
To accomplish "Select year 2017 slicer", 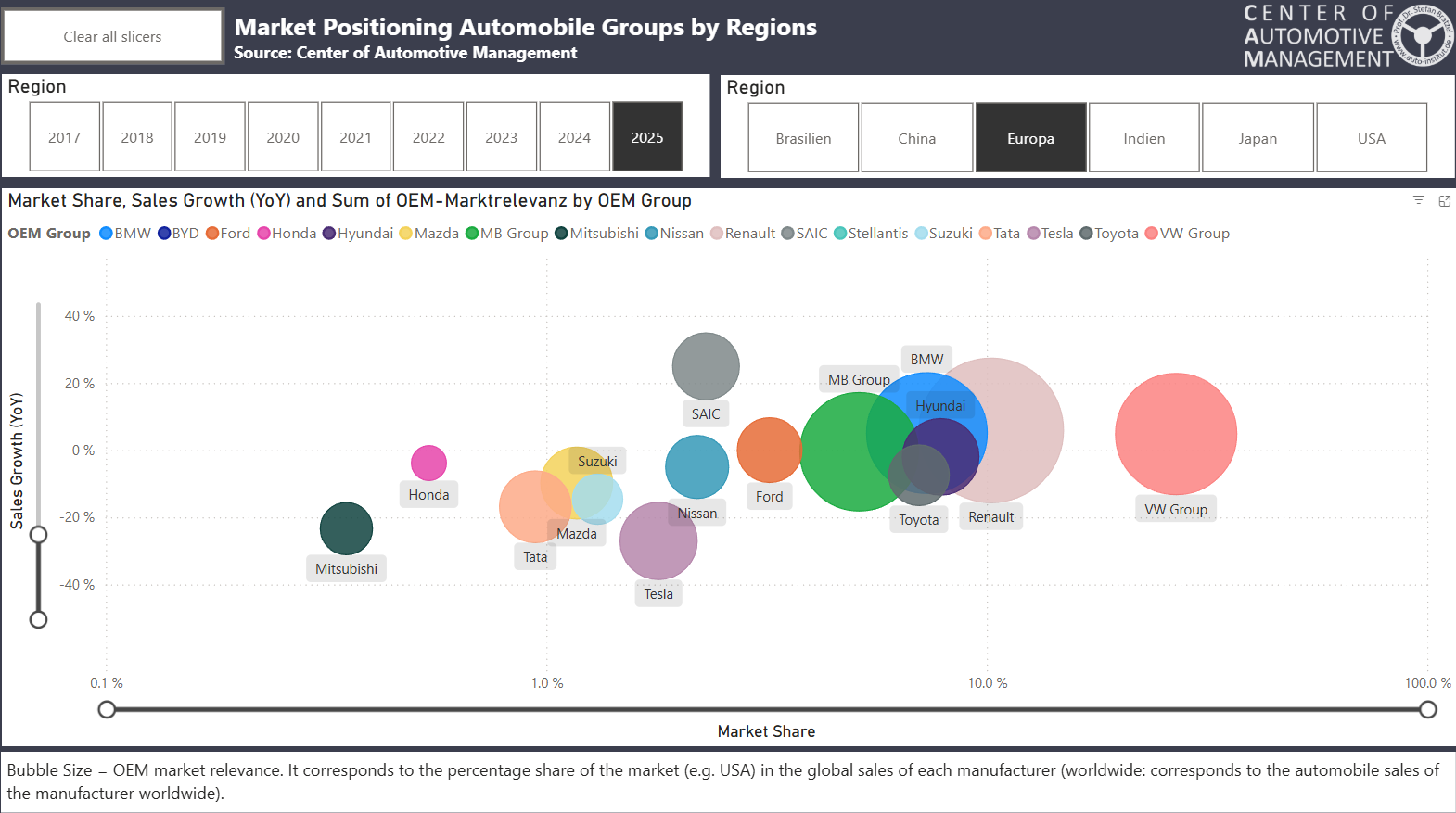I will pyautogui.click(x=64, y=137).
